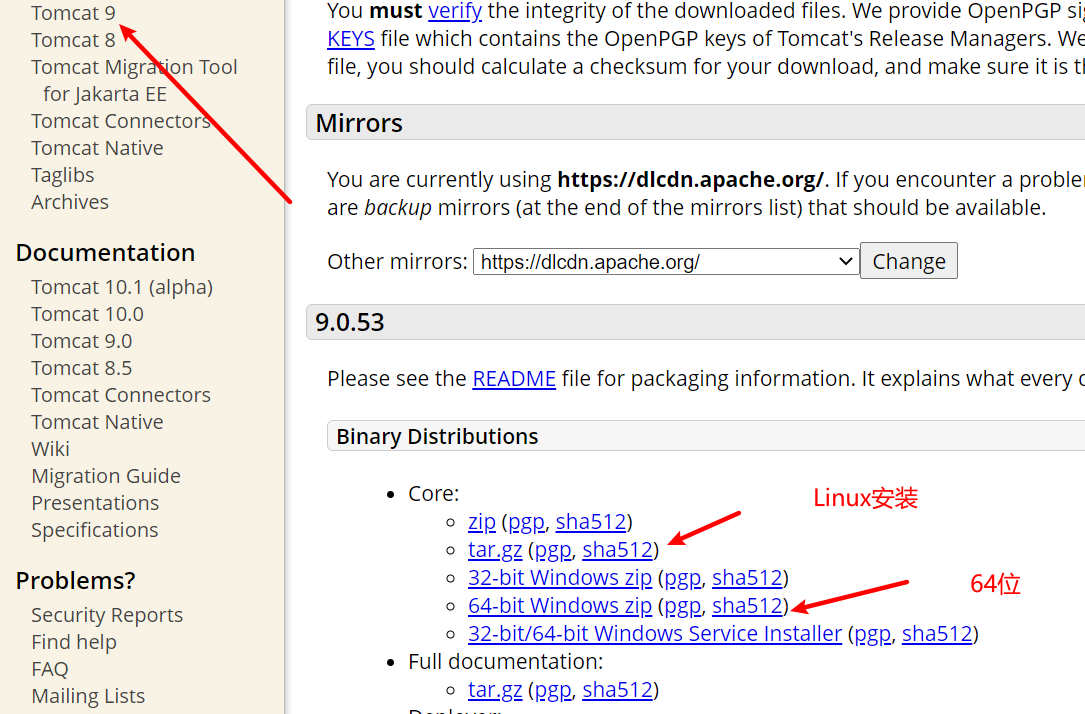
Task: Open the Migration Guide documentation
Action: tap(106, 476)
